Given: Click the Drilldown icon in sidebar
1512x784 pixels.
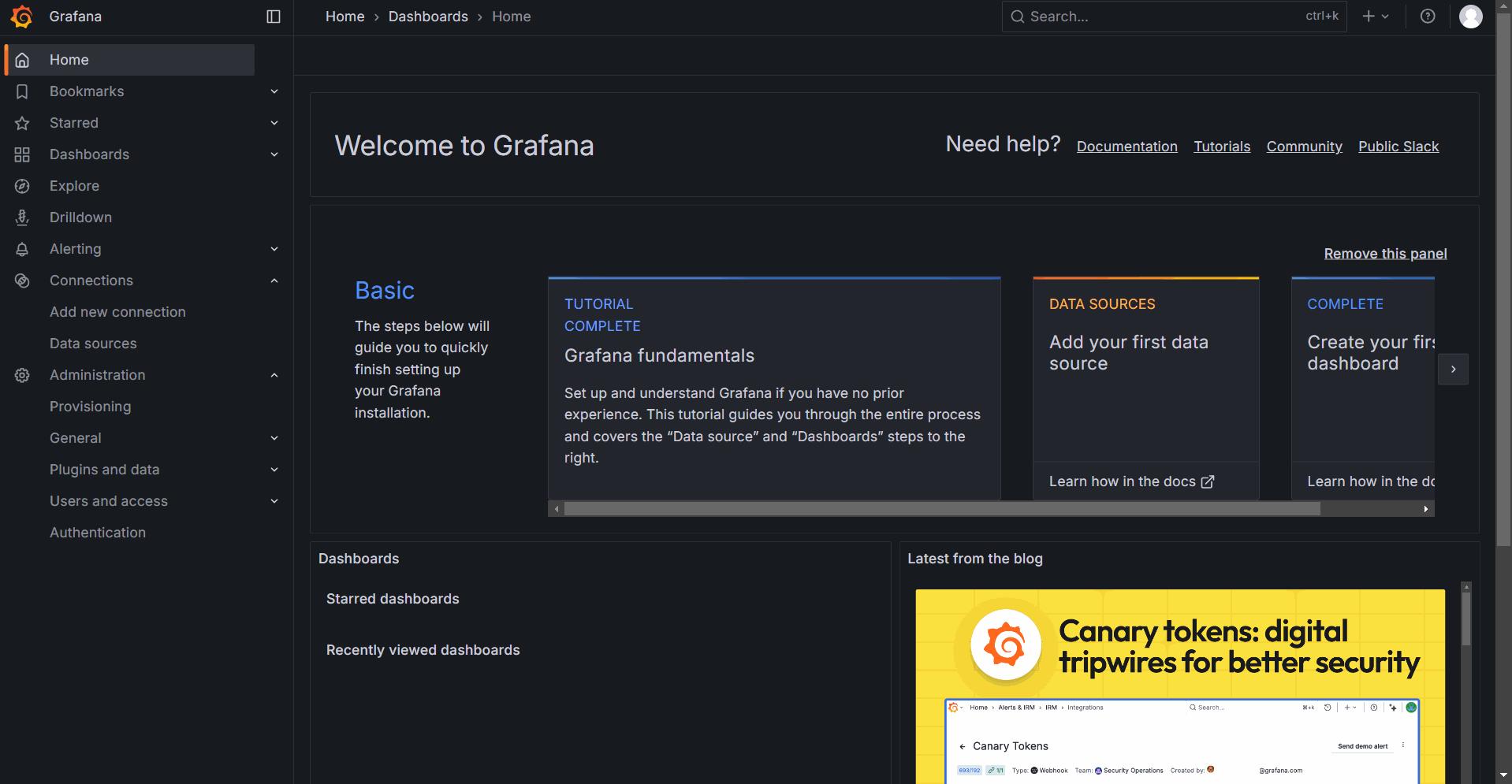Looking at the screenshot, I should point(22,217).
